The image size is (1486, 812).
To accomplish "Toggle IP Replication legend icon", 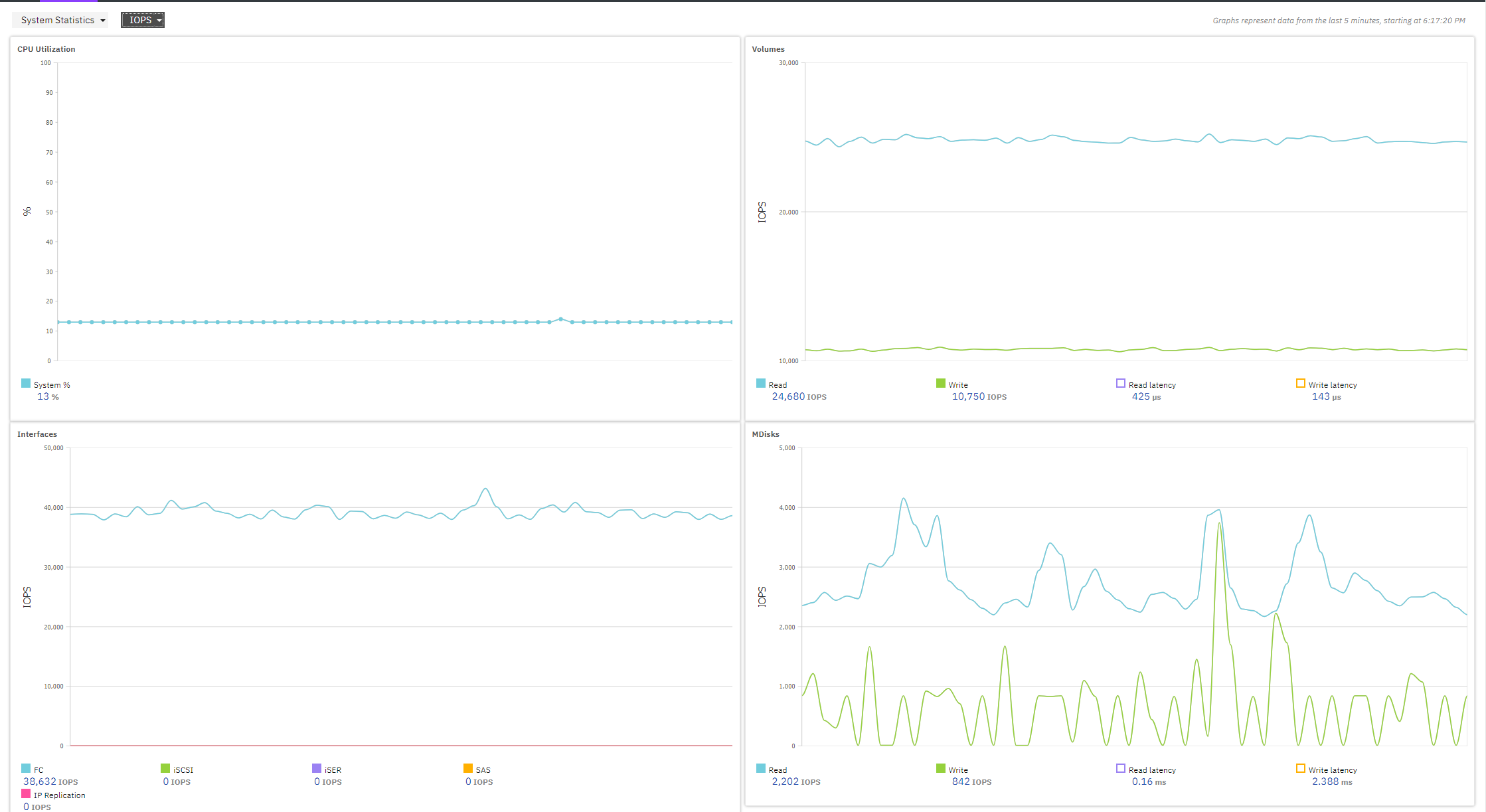I will coord(26,793).
